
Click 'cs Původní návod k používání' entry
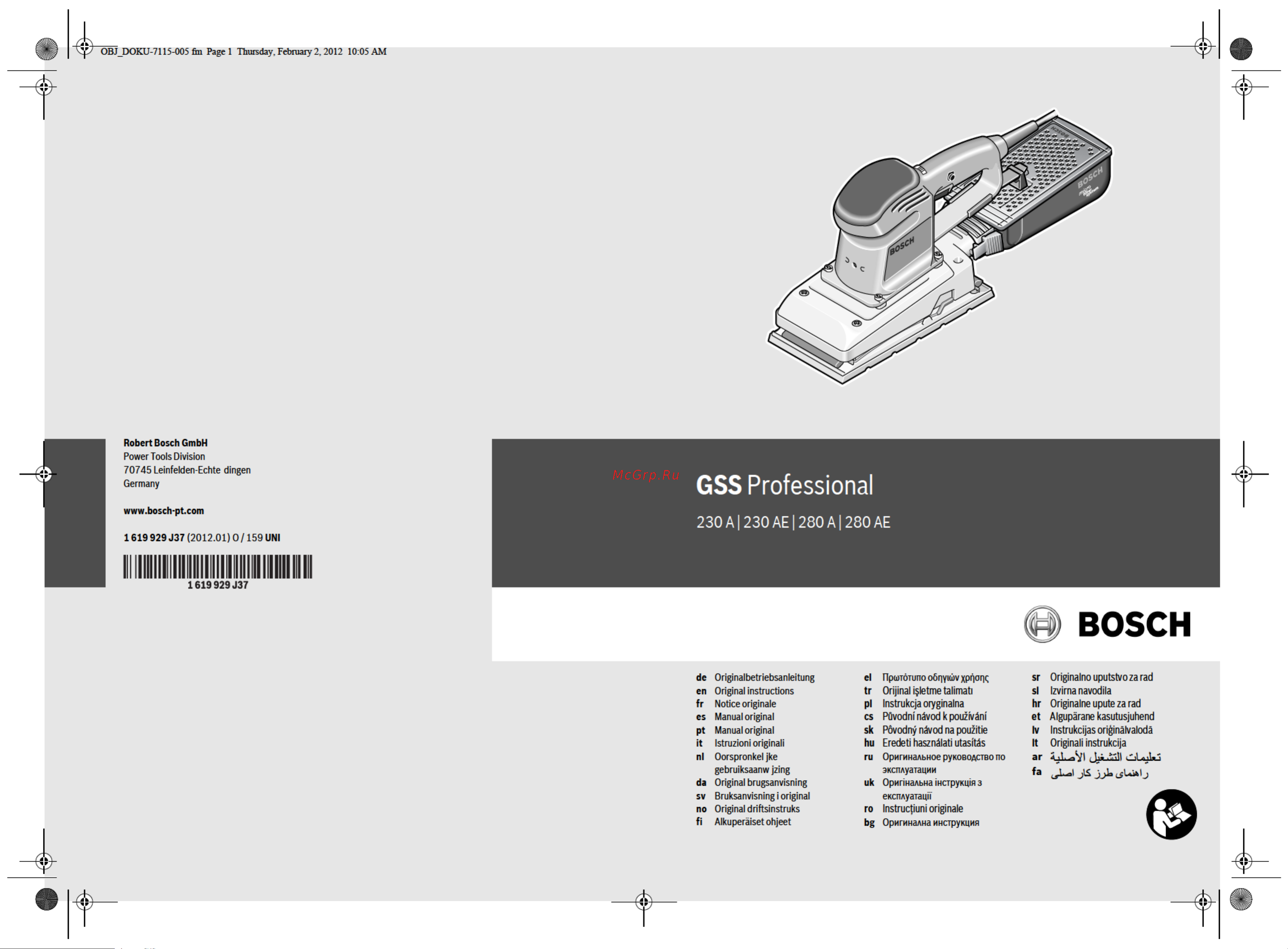(x=925, y=717)
